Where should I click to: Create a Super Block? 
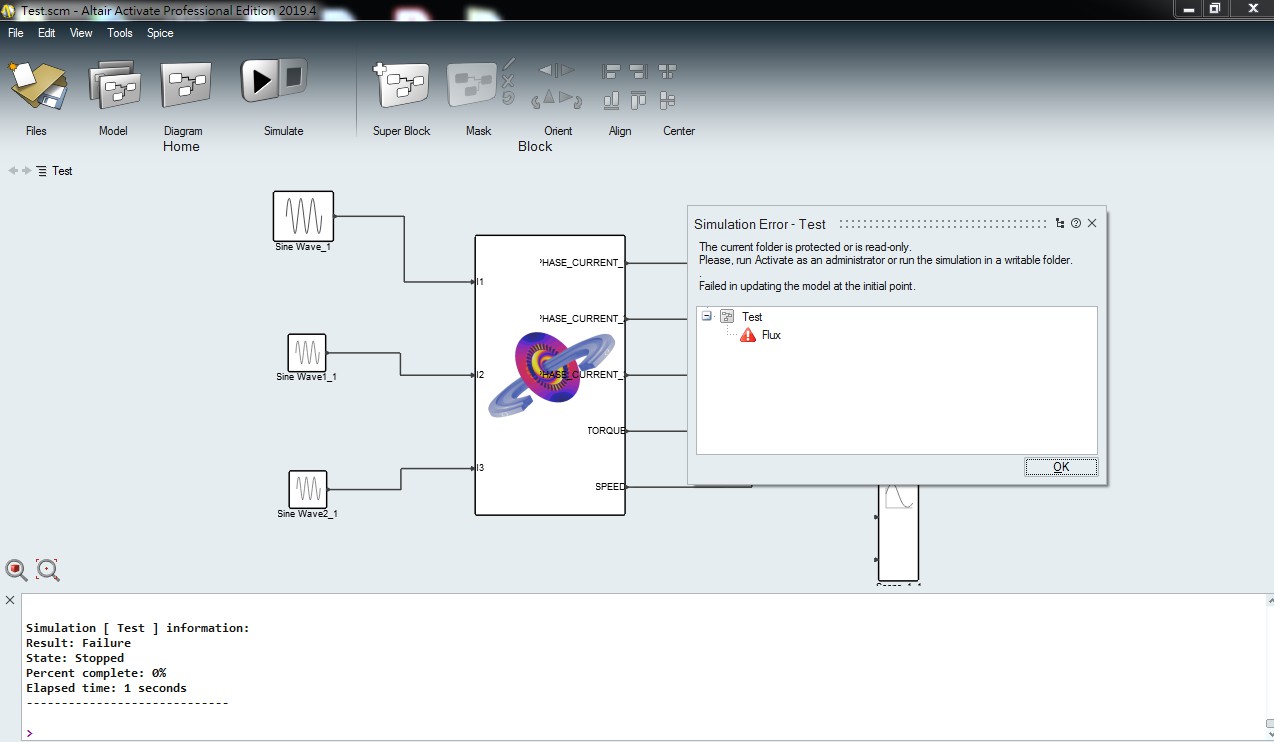point(402,86)
